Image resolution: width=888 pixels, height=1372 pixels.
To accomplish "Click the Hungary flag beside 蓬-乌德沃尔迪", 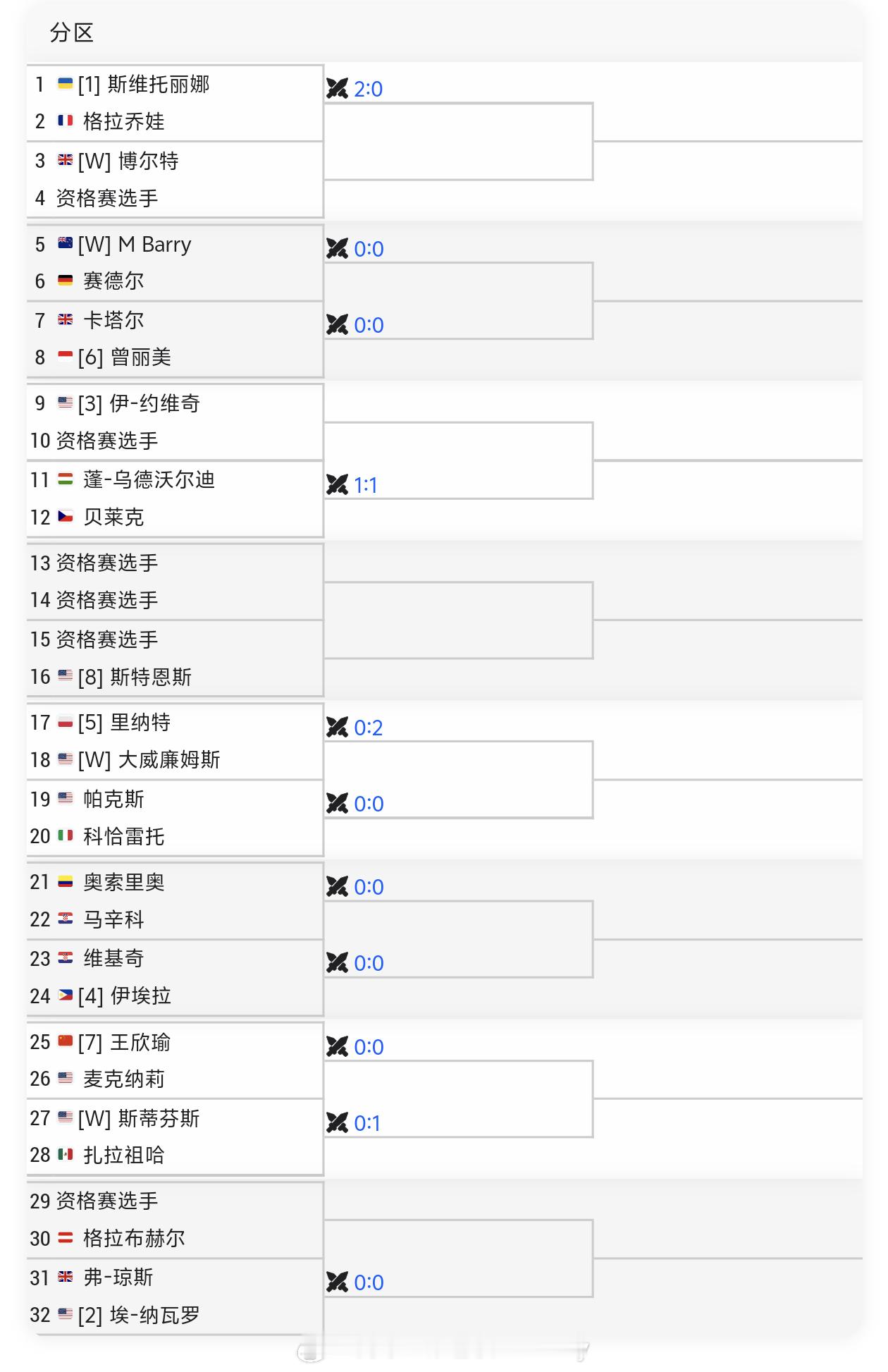I will pos(66,479).
